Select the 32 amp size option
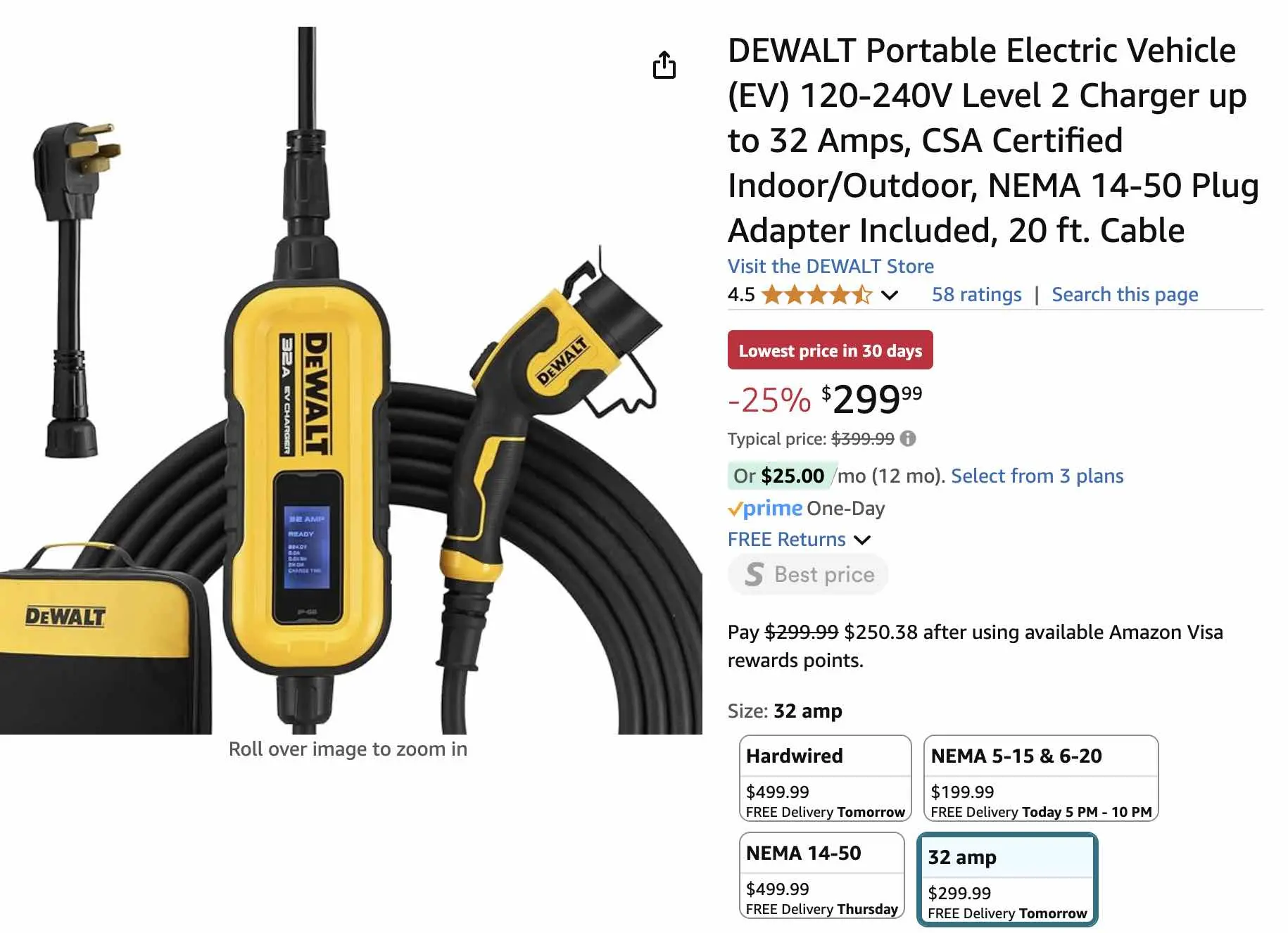This screenshot has height=933, width=1288. coord(1006,879)
